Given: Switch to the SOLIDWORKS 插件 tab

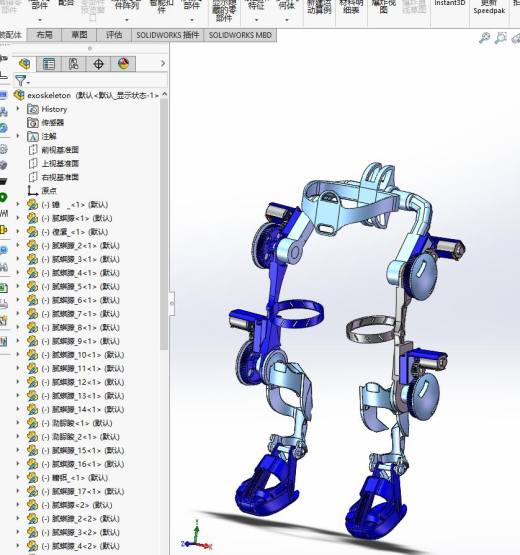Looking at the screenshot, I should tap(168, 35).
